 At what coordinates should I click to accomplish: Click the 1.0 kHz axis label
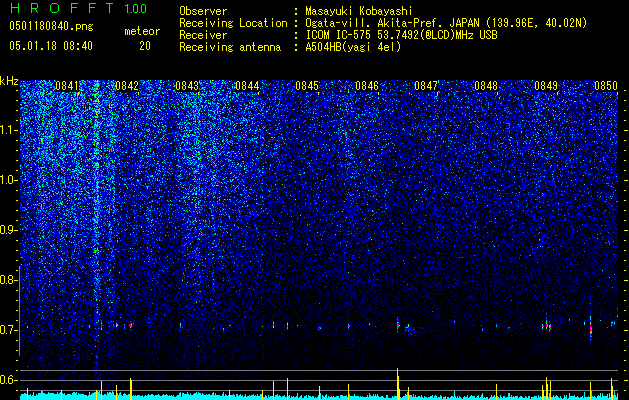8,180
